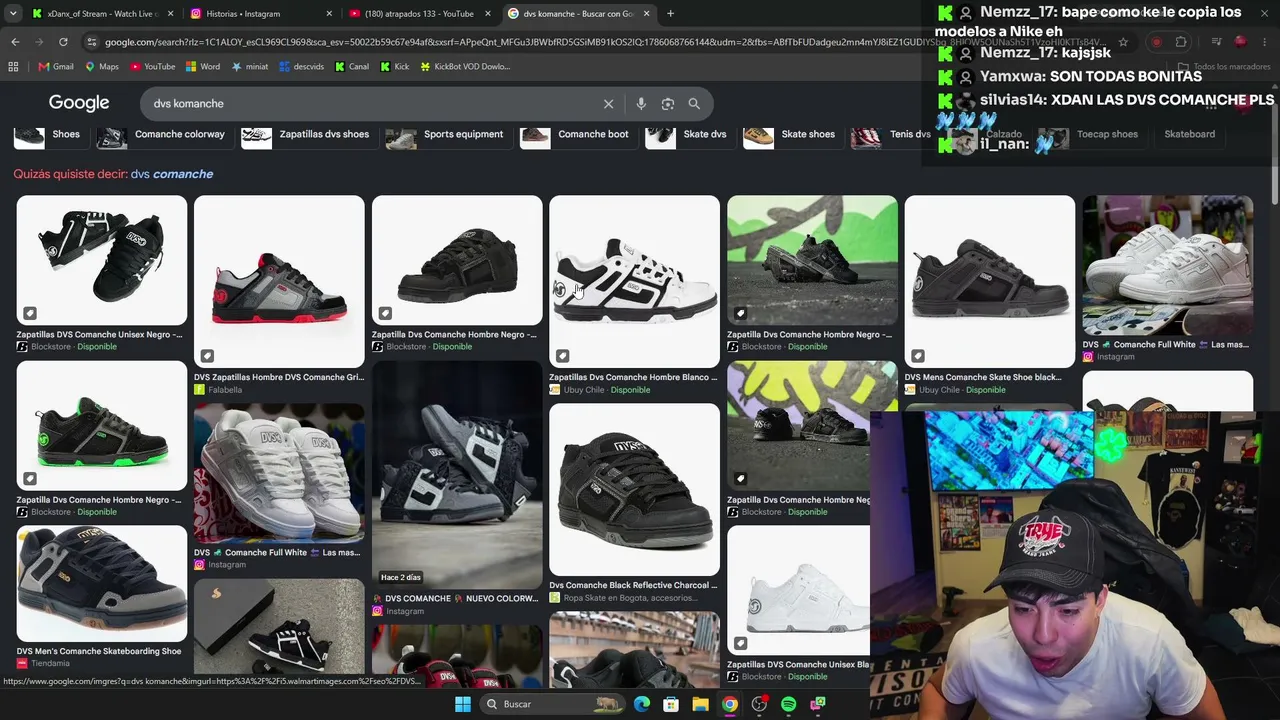Open the white Comanche Unisex Blanco image
The height and width of the screenshot is (720, 1280).
(x=798, y=590)
